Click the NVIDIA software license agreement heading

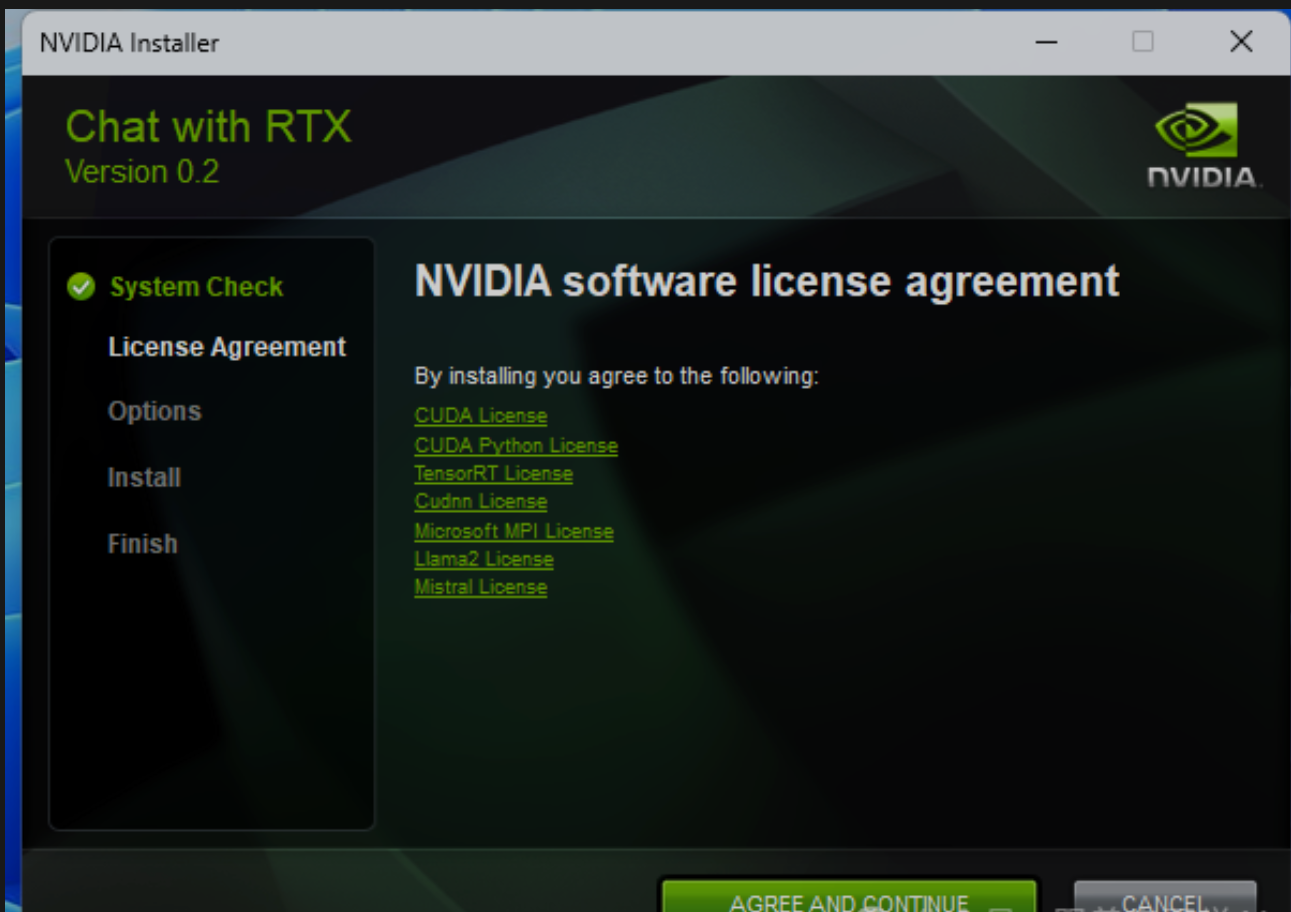[x=767, y=281]
